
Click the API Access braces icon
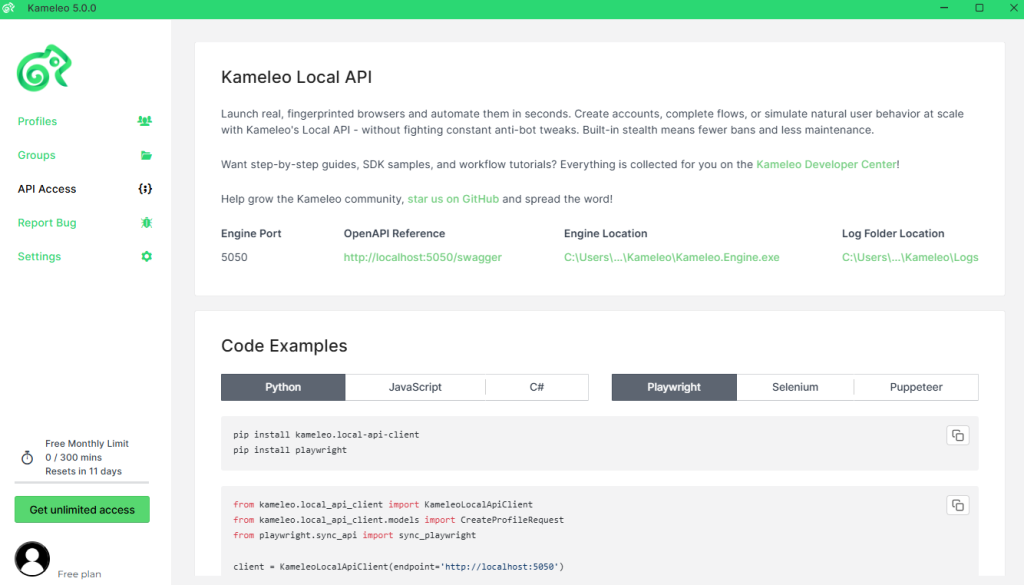point(145,189)
